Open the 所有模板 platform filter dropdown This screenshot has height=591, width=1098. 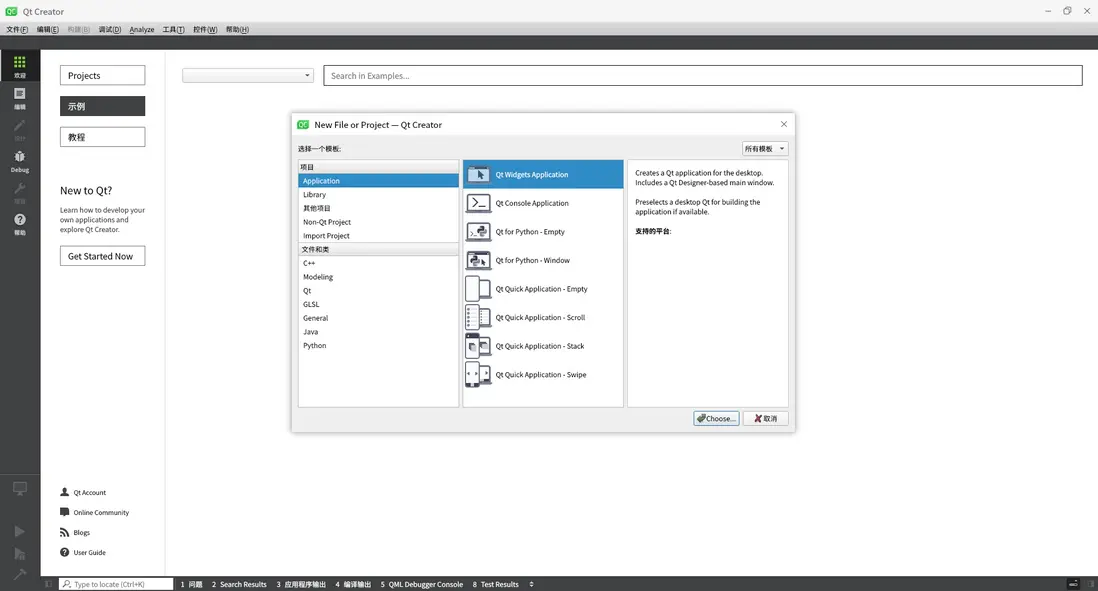click(765, 148)
